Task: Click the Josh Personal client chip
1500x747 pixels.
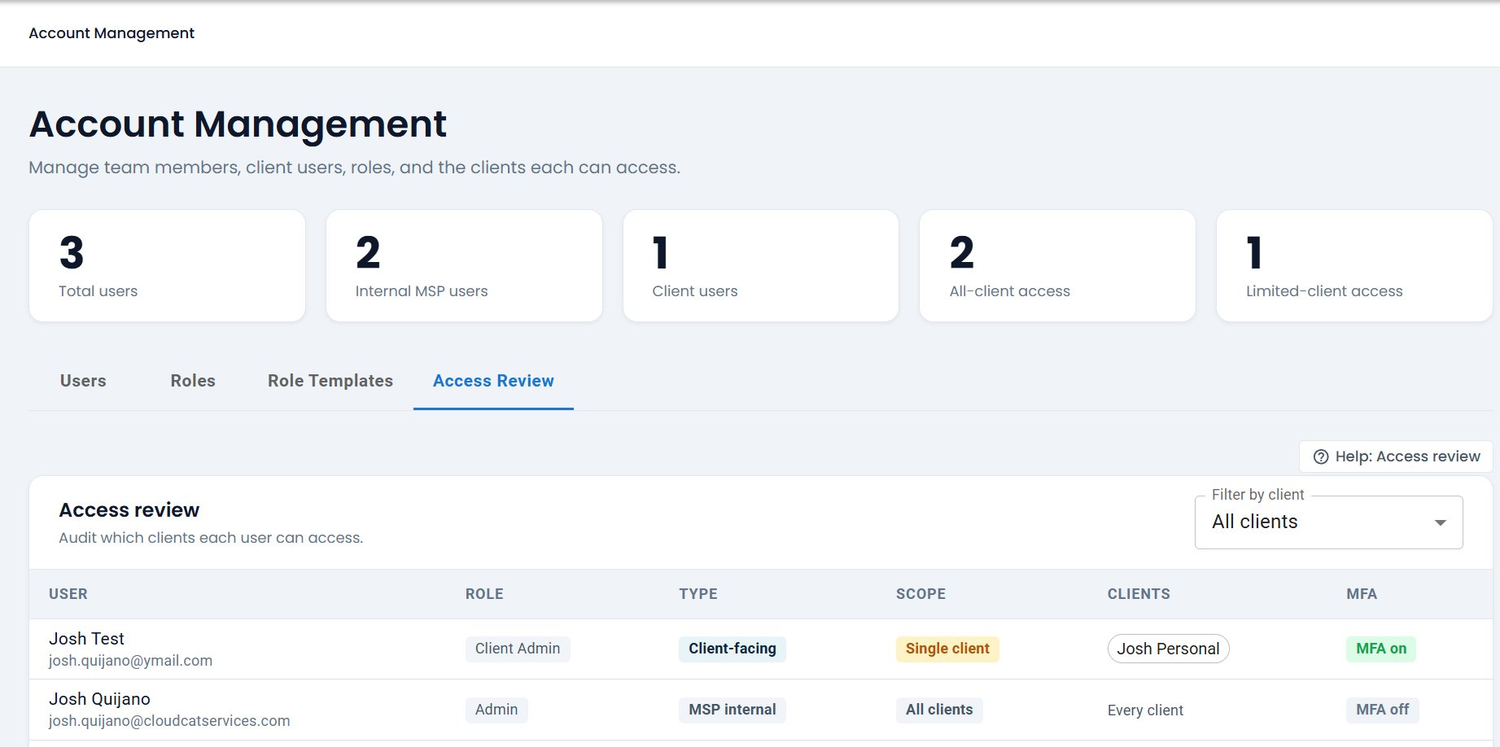Action: [x=1168, y=649]
